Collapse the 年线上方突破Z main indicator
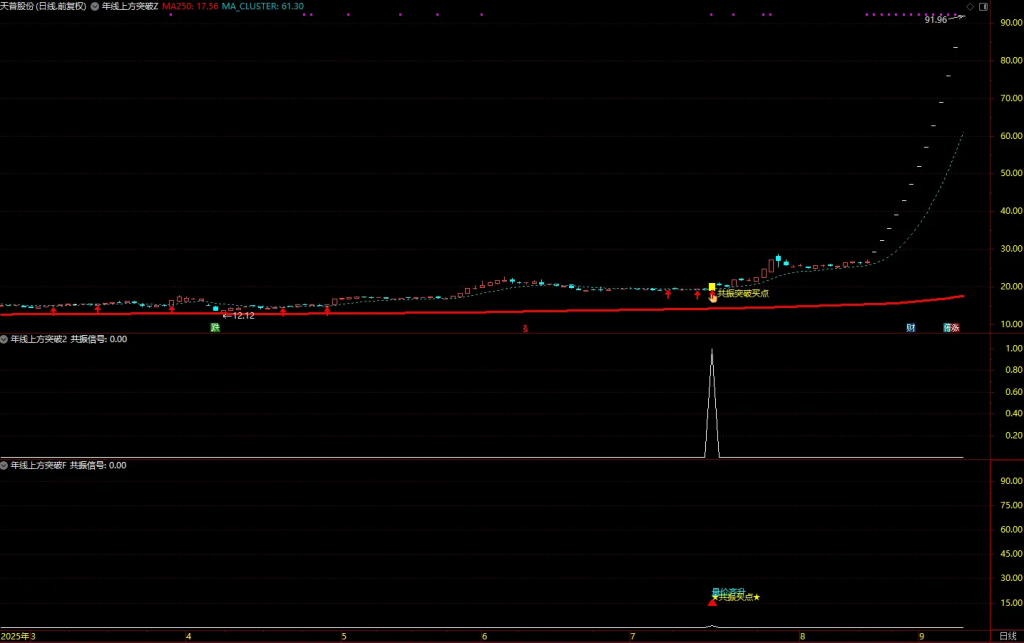This screenshot has height=643, width=1024. pos(95,6)
